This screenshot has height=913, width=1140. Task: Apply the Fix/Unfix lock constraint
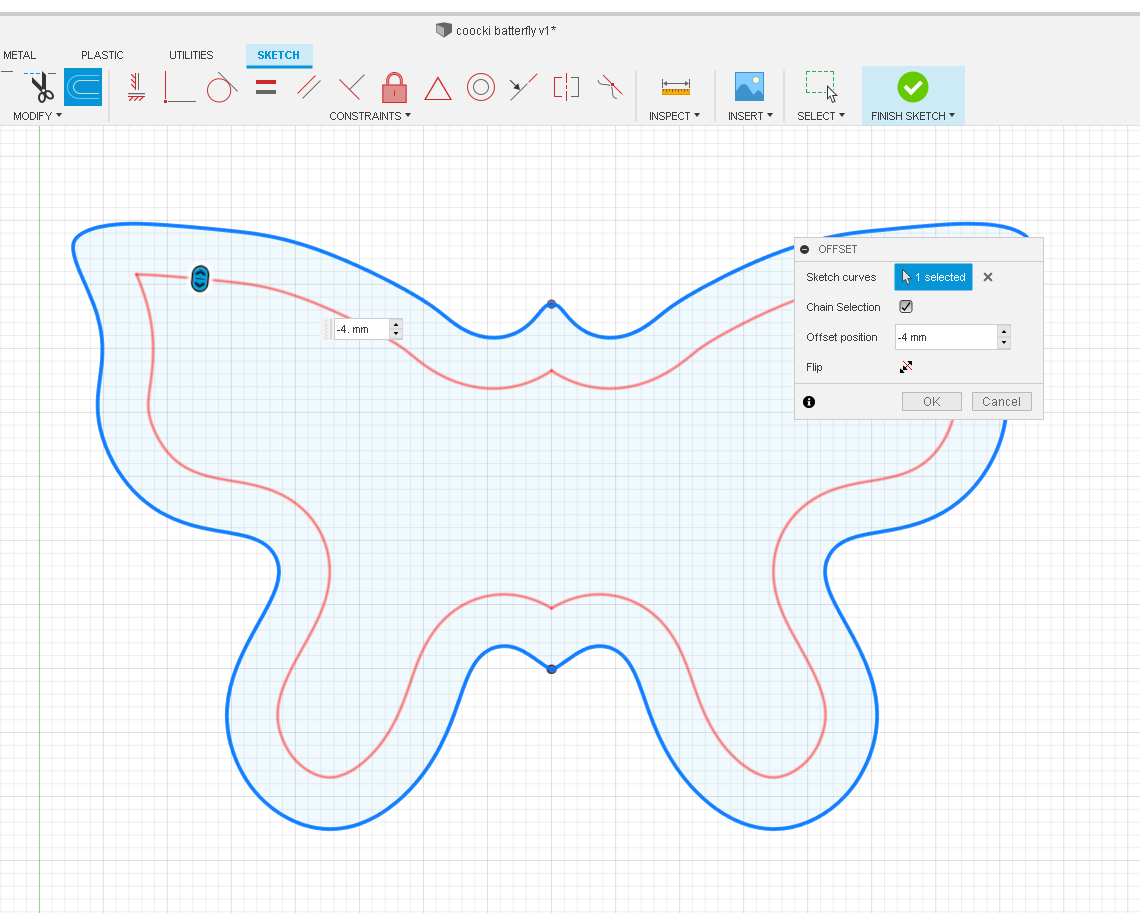click(394, 87)
